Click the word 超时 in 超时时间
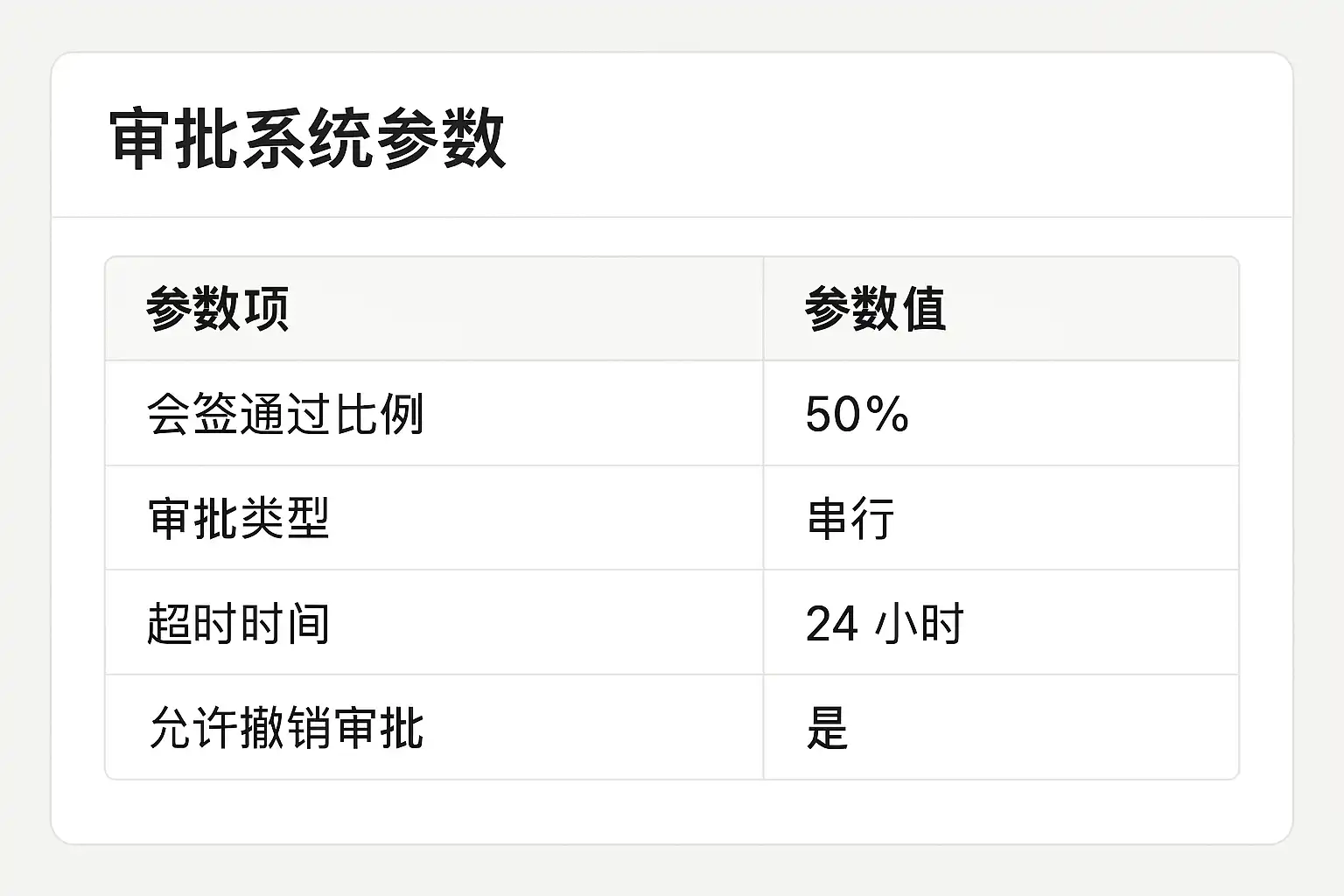Viewport: 1344px width, 896px height. point(192,623)
